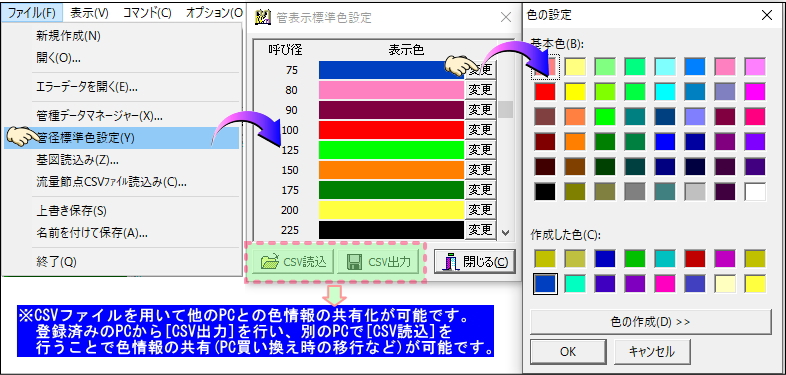Click the pink color bar for diameter 80

coord(391,90)
